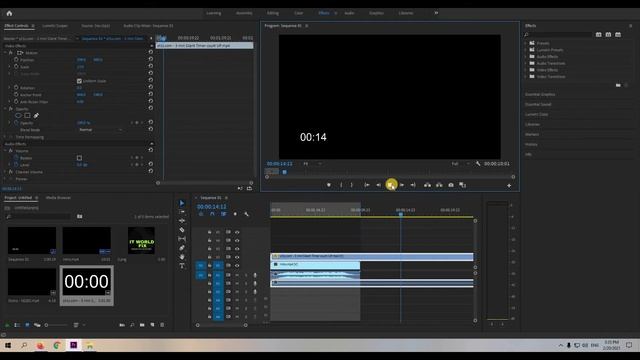Screen dimensions: 640x360
Task: Click Export Frame camera icon
Action: click(451, 185)
